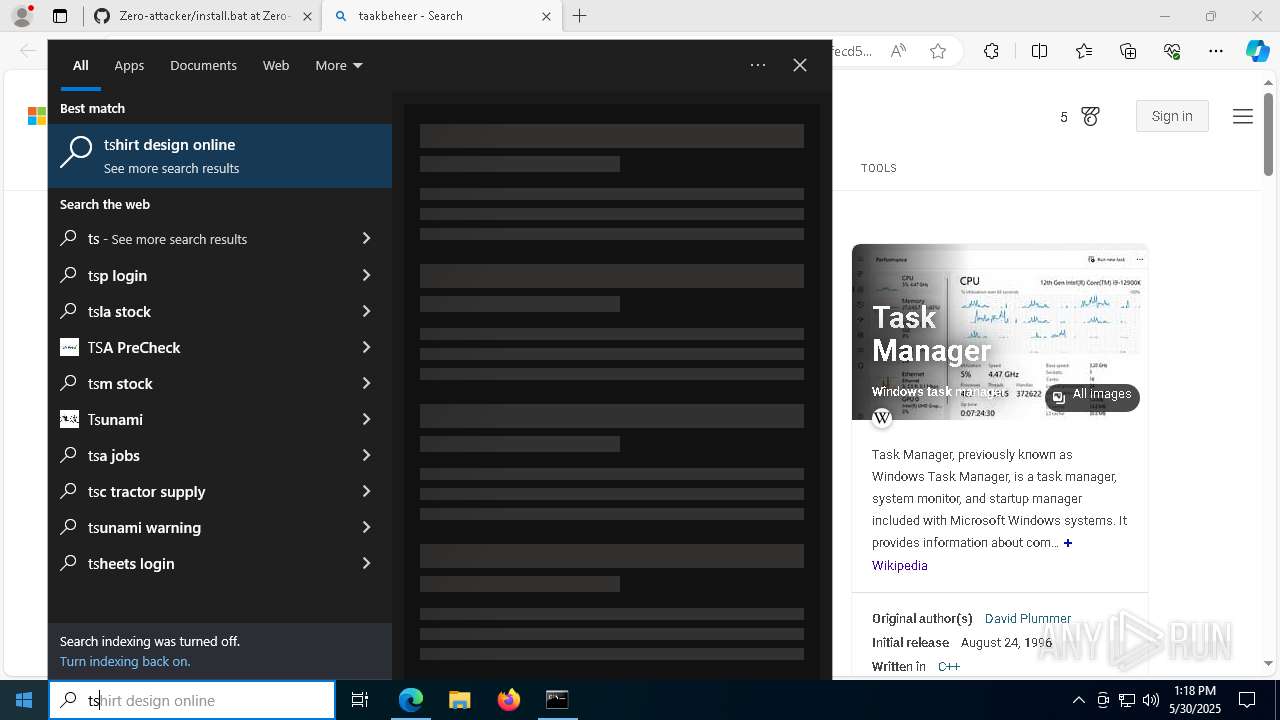Expand 'tsc tractor supply' suggestion chevron
The image size is (1280, 720).
(x=366, y=491)
